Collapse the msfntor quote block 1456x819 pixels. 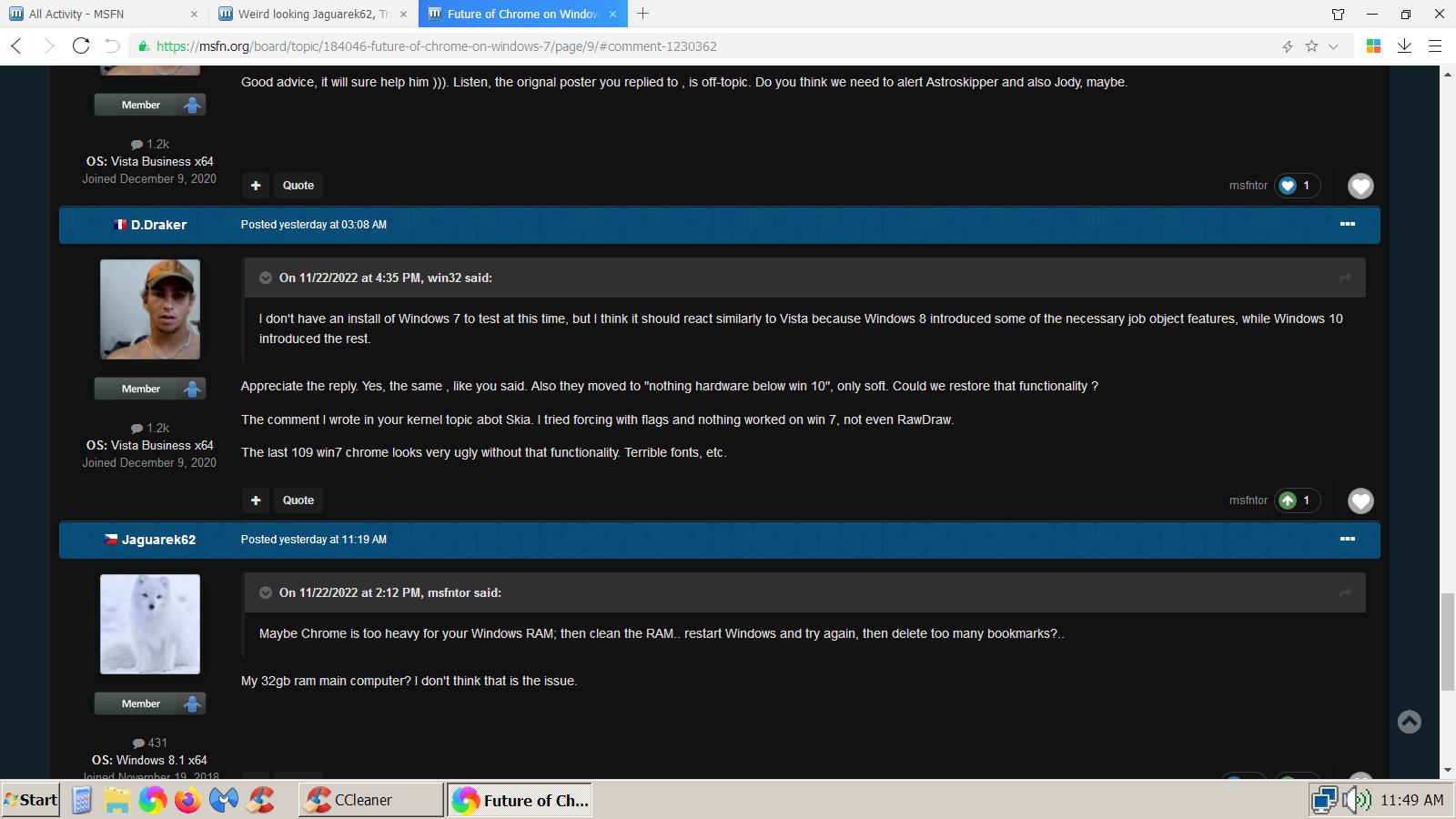pos(265,592)
